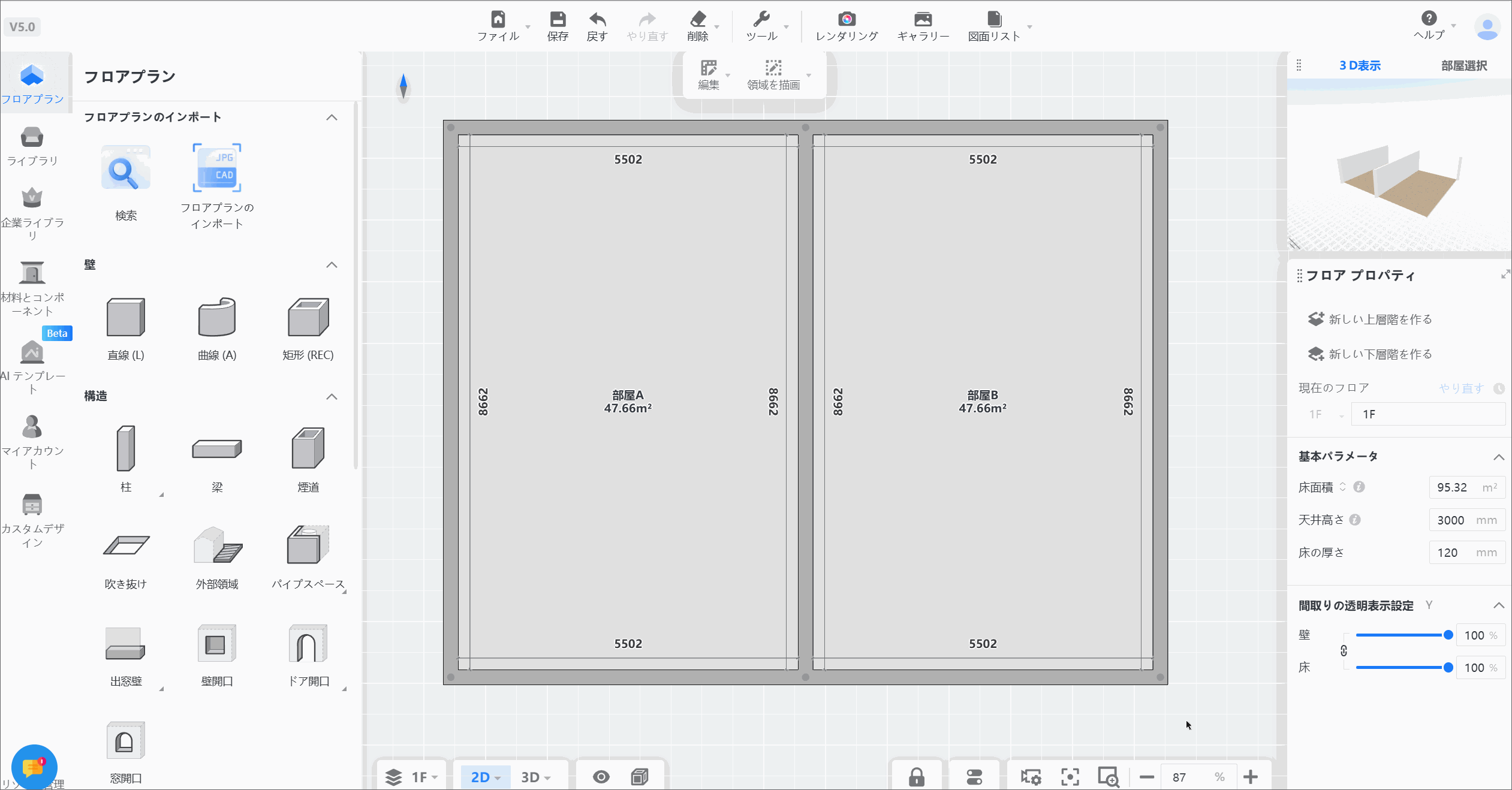Click the フロアプランのインポート JPG CAD icon

point(217,168)
